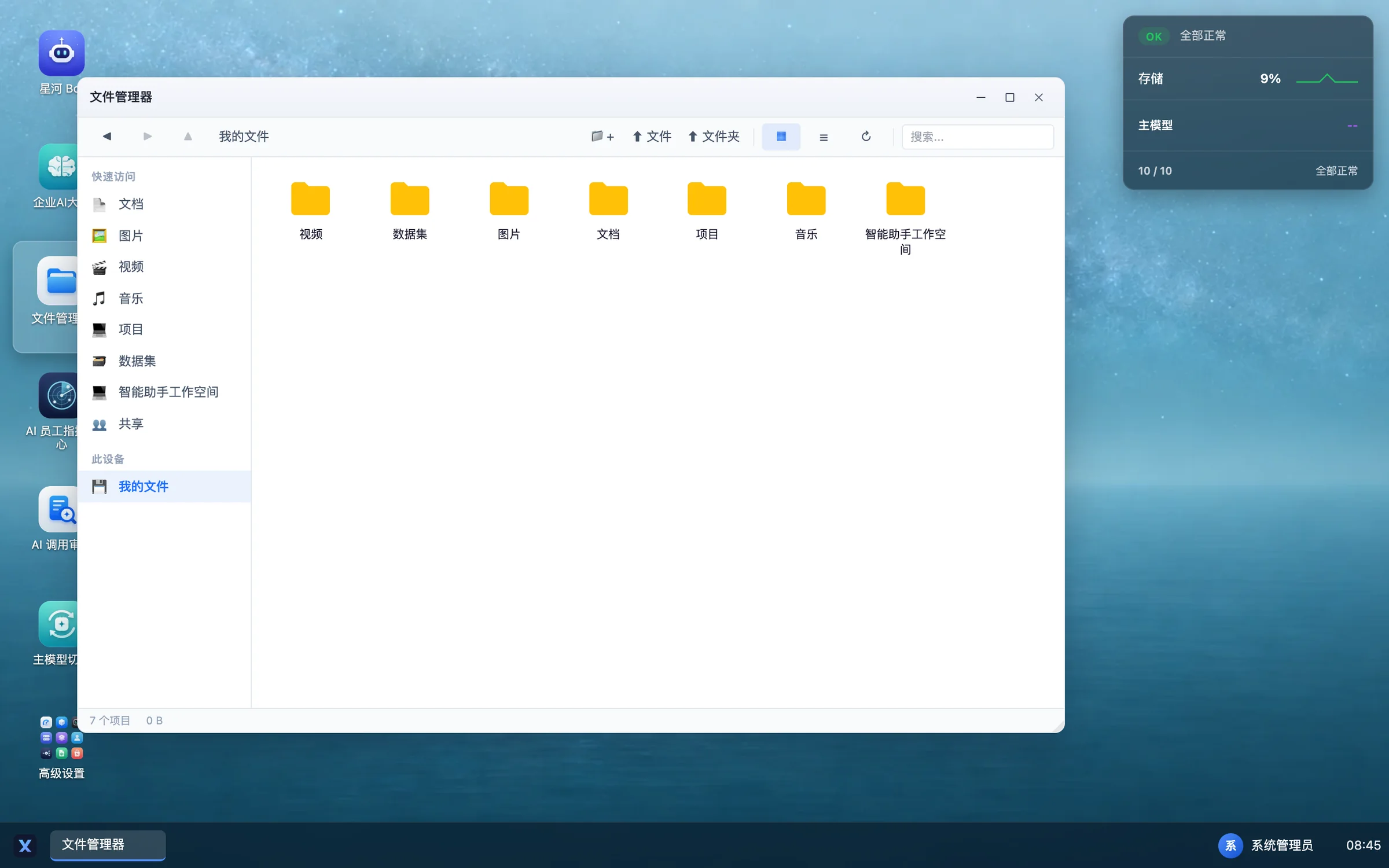Open the AI 员工 radar desktop icon
The height and width of the screenshot is (868, 1389).
pos(58,395)
